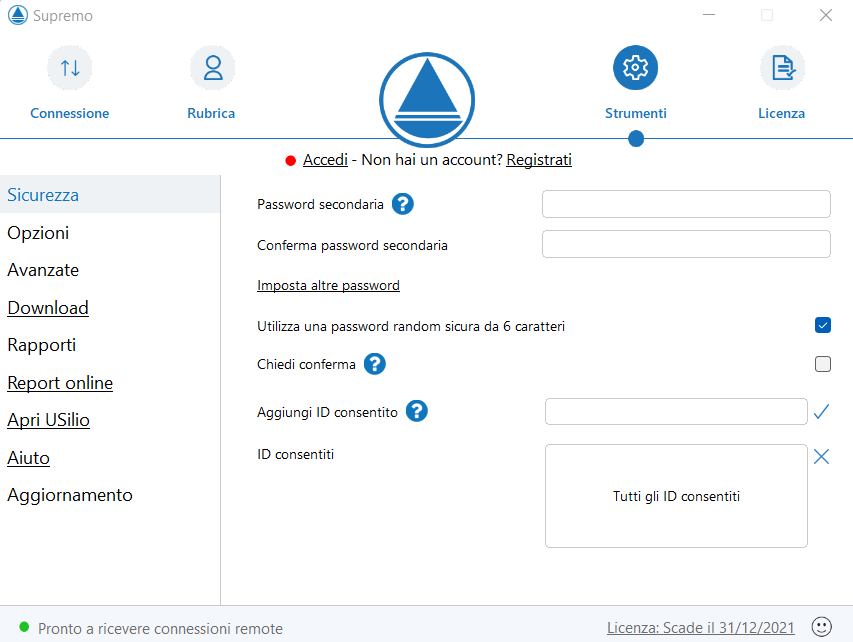Screen dimensions: 853x642
Task: Enable the Chiedi conferma checkbox
Action: pos(823,363)
